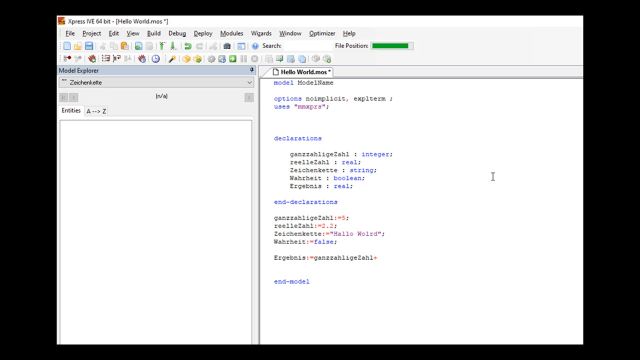640x360 pixels.
Task: Click the text 'end-model' in the editor
Action: (291, 282)
